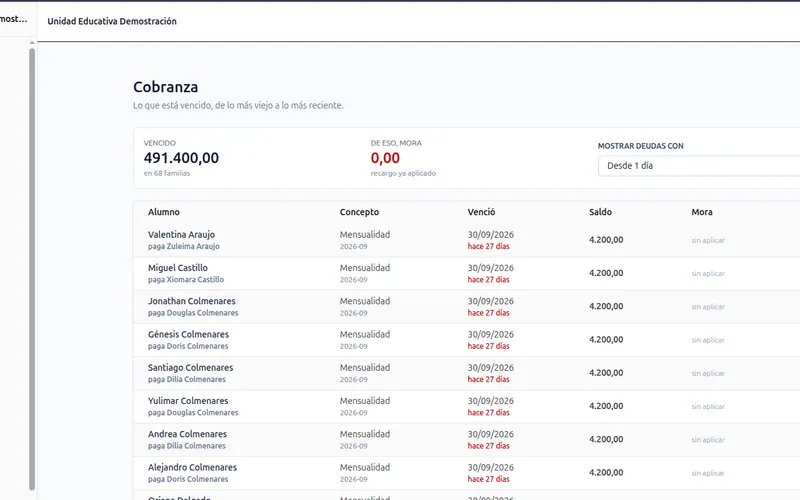Open student Génesis Colmenares' row
The image size is (800, 500).
coord(466,340)
